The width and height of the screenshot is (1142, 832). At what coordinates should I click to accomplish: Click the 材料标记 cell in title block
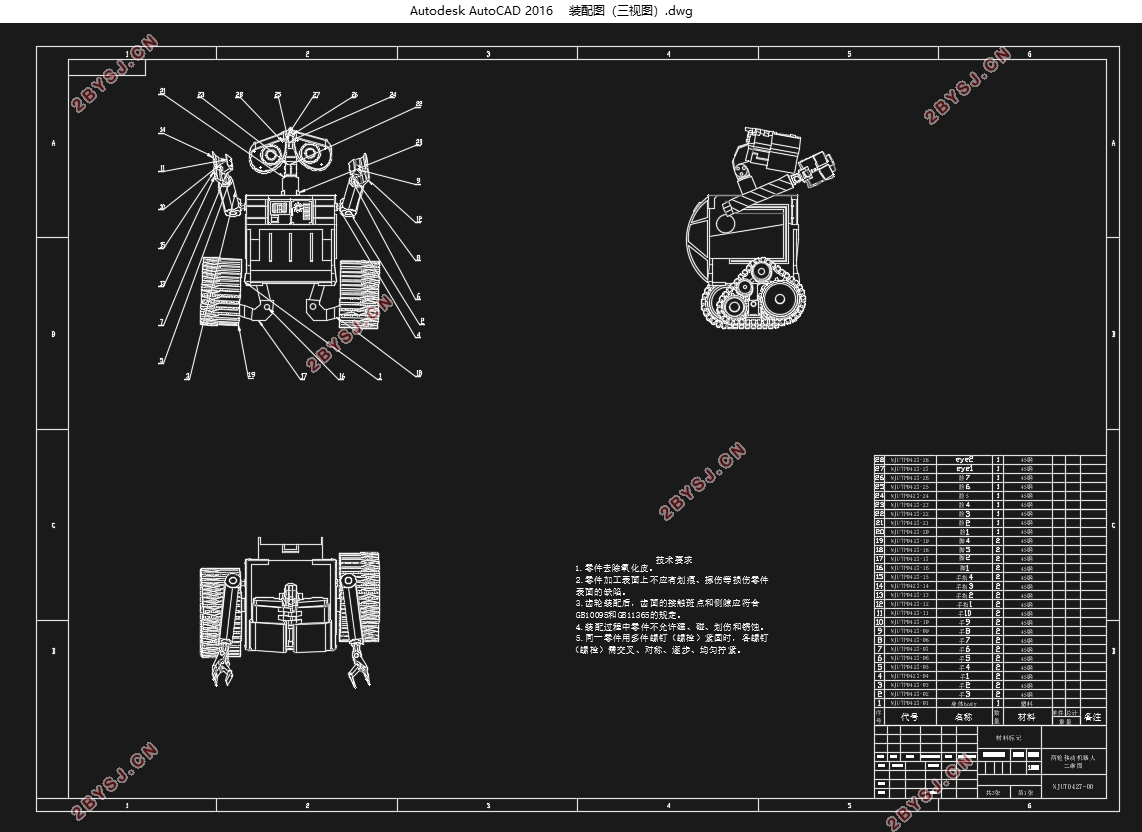click(x=1009, y=738)
